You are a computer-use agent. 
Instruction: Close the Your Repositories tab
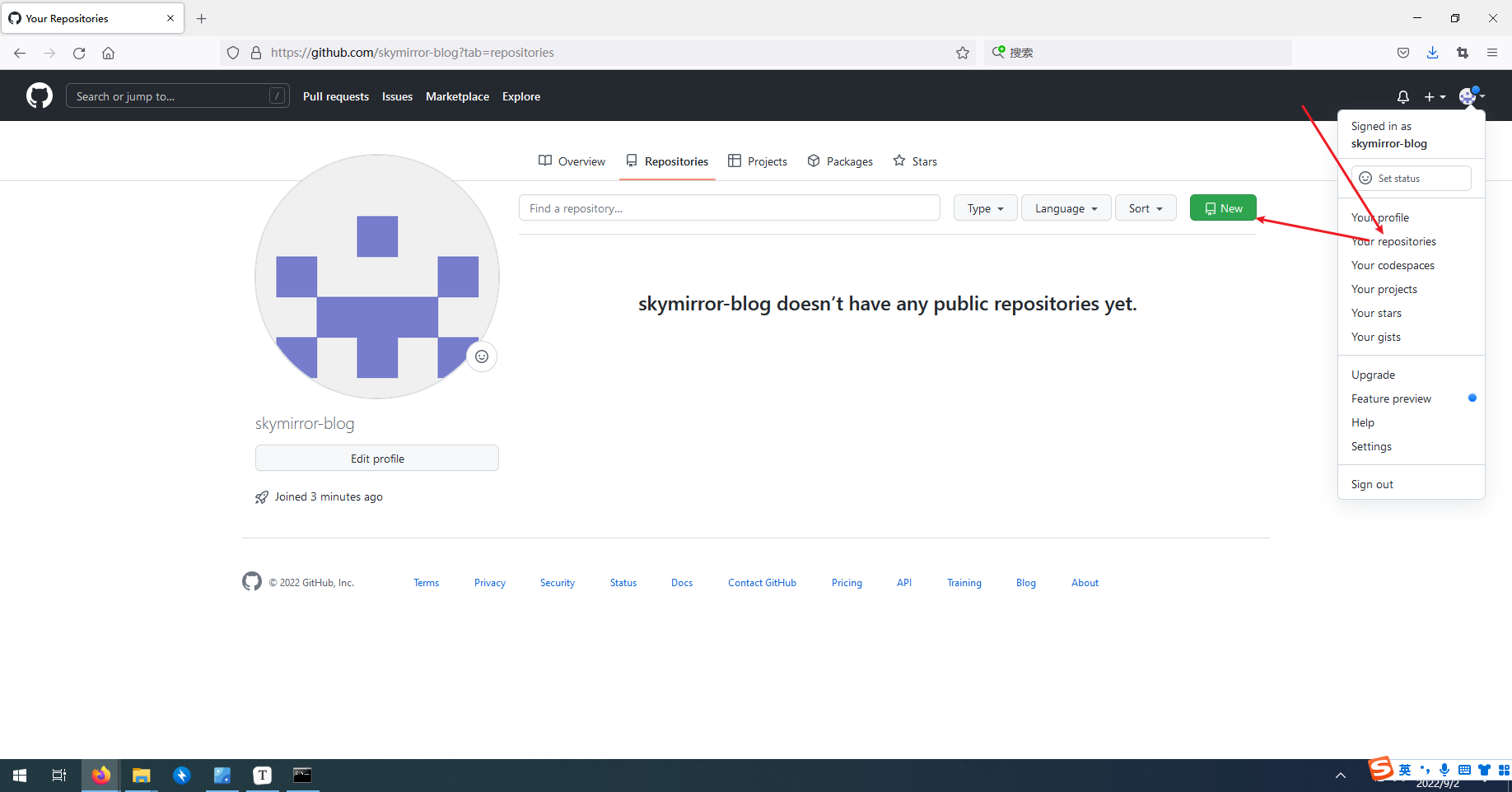tap(170, 18)
